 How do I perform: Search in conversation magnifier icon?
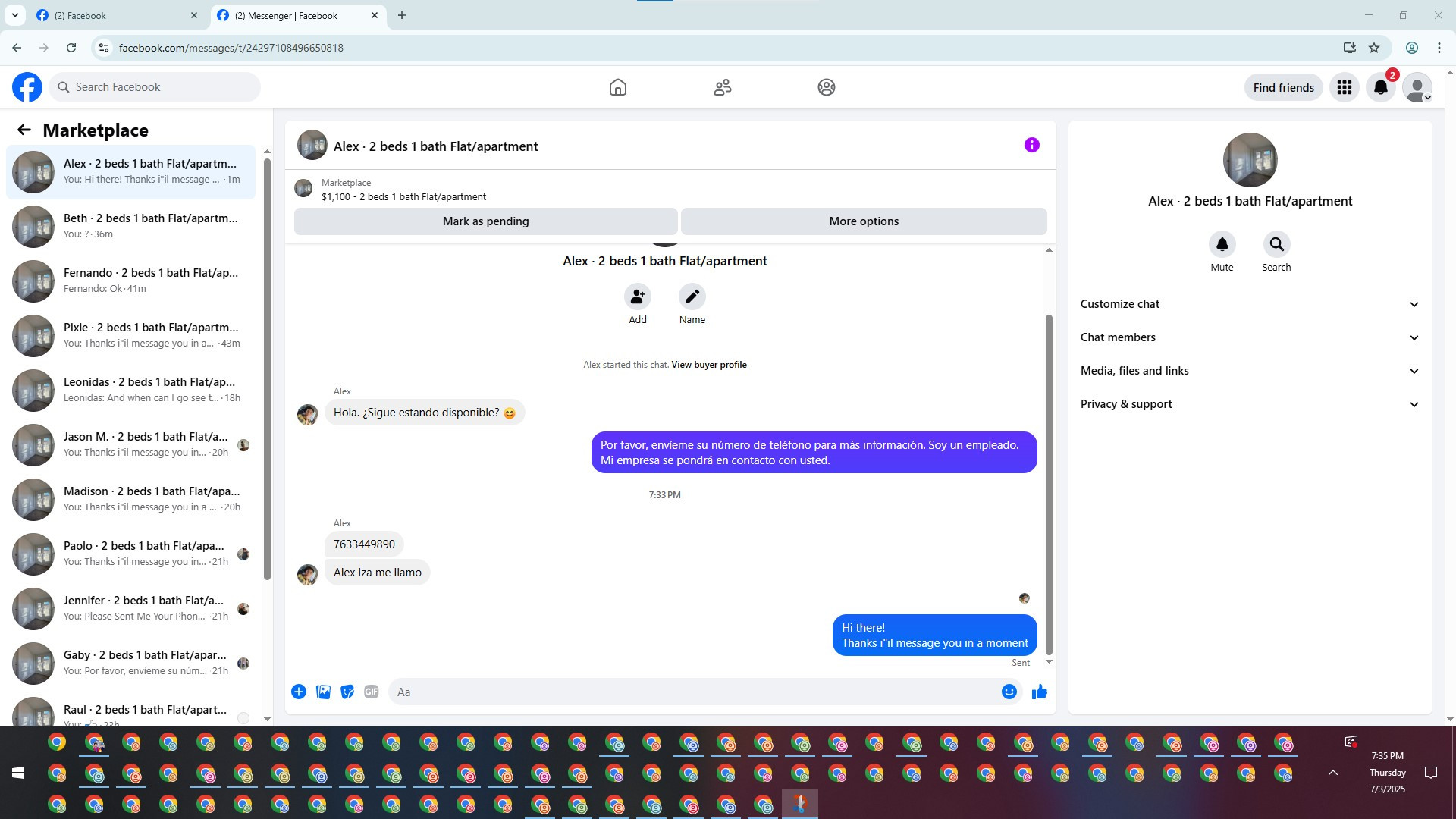coord(1276,244)
